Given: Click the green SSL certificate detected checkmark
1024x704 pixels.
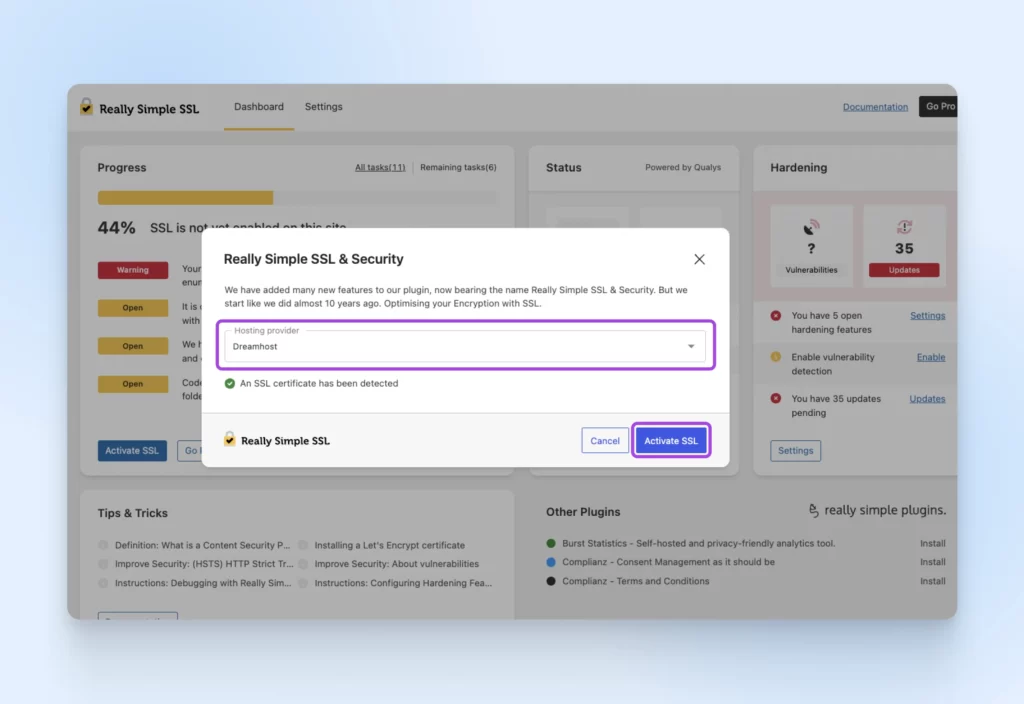Looking at the screenshot, I should [x=230, y=383].
